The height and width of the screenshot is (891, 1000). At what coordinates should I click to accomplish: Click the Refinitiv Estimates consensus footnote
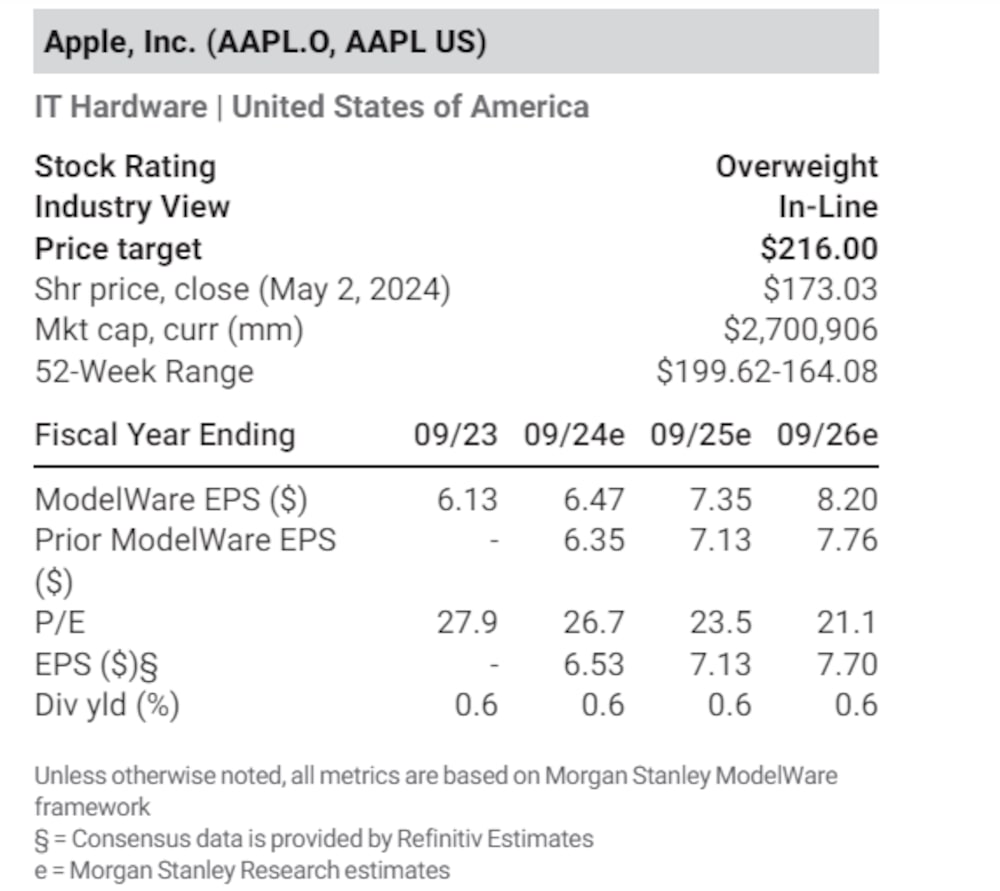click(314, 838)
